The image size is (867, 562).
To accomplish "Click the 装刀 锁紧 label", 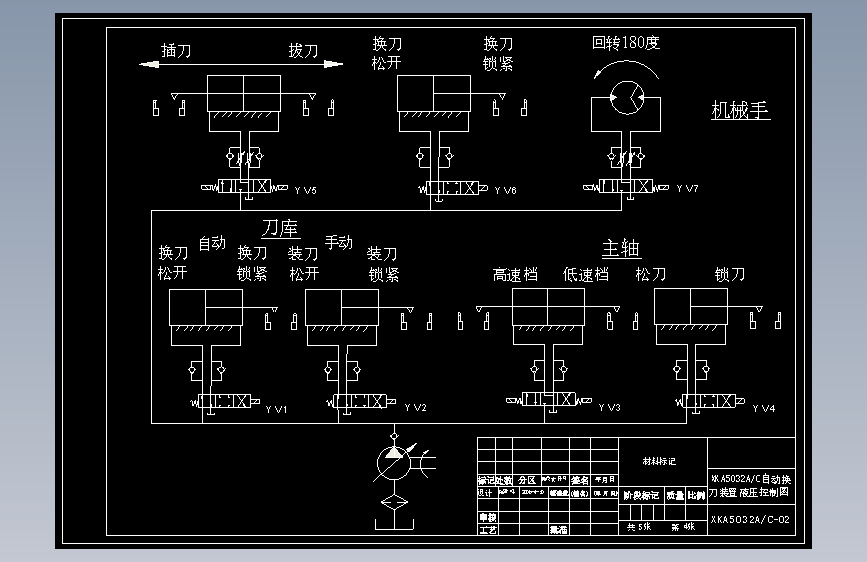I will [383, 264].
